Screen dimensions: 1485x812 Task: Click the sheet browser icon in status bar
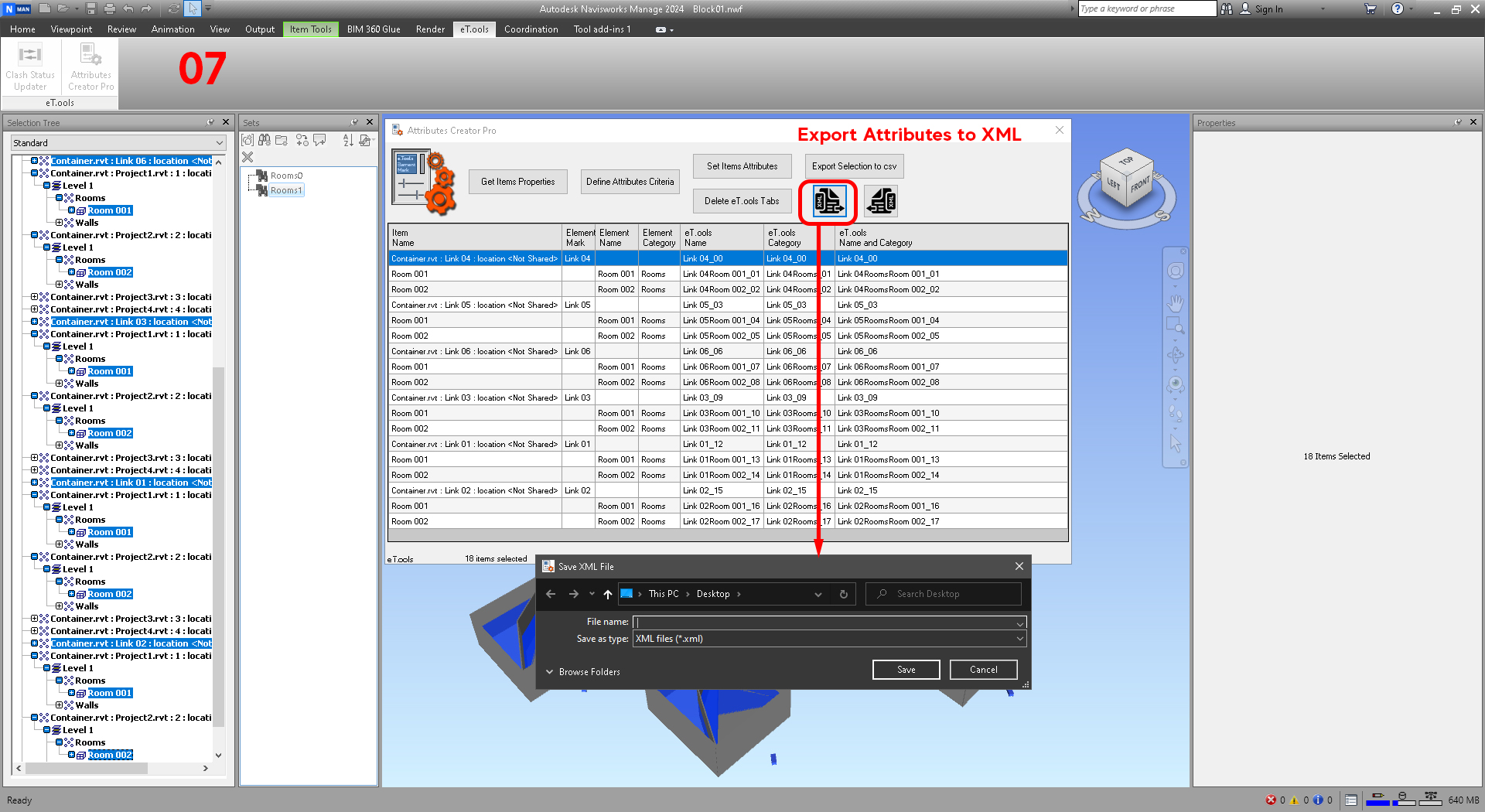[1351, 800]
